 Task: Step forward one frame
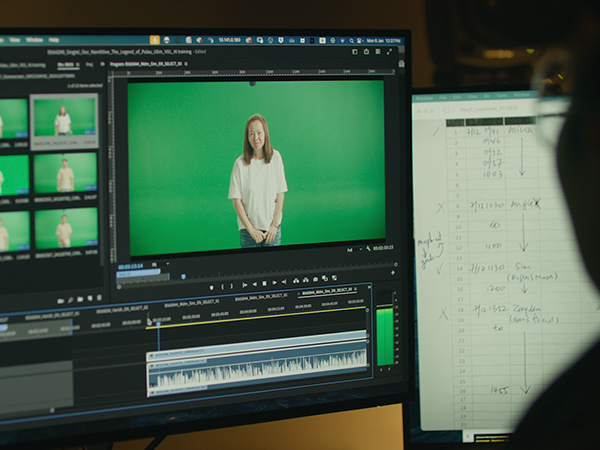click(274, 282)
